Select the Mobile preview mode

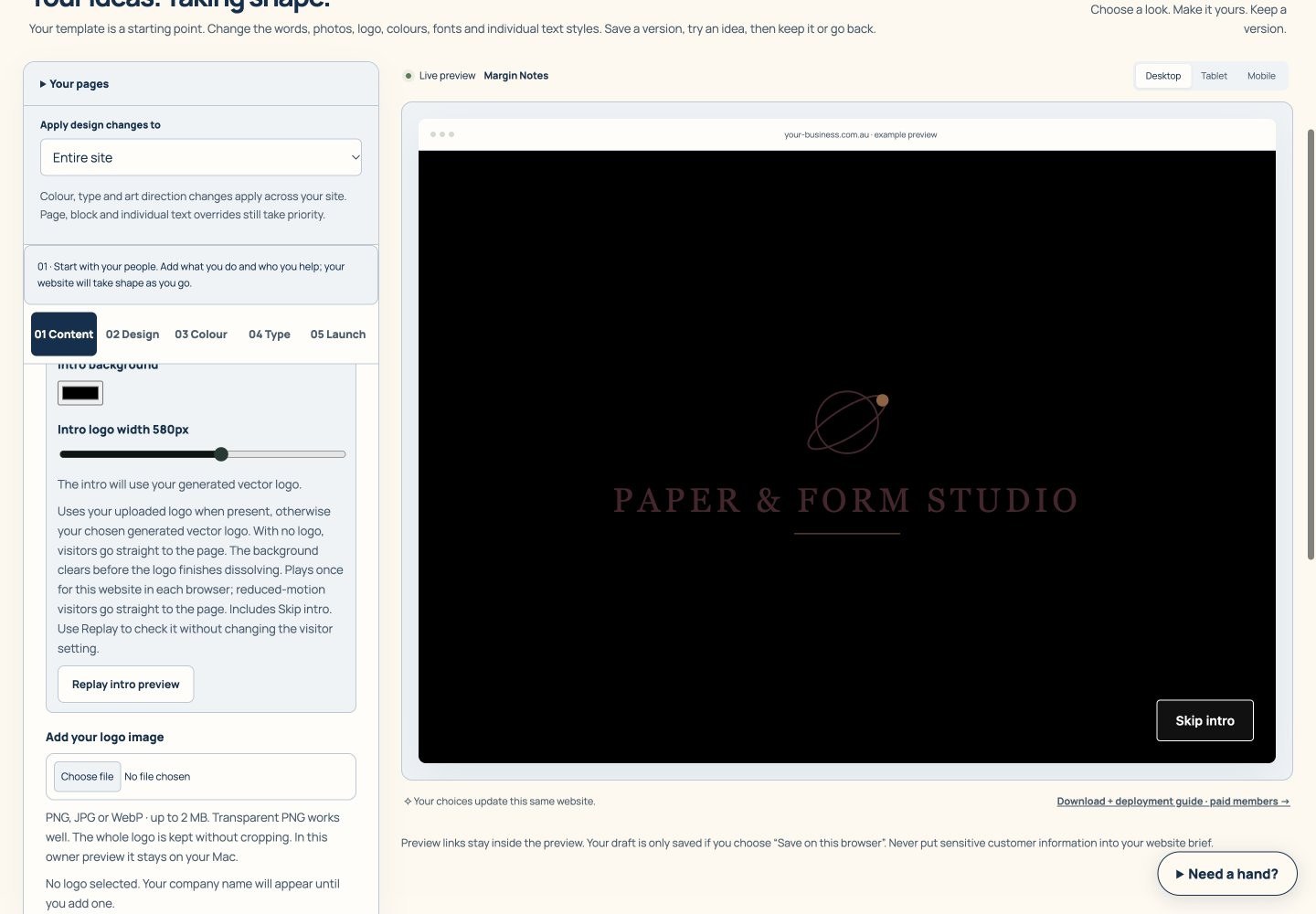1261,76
